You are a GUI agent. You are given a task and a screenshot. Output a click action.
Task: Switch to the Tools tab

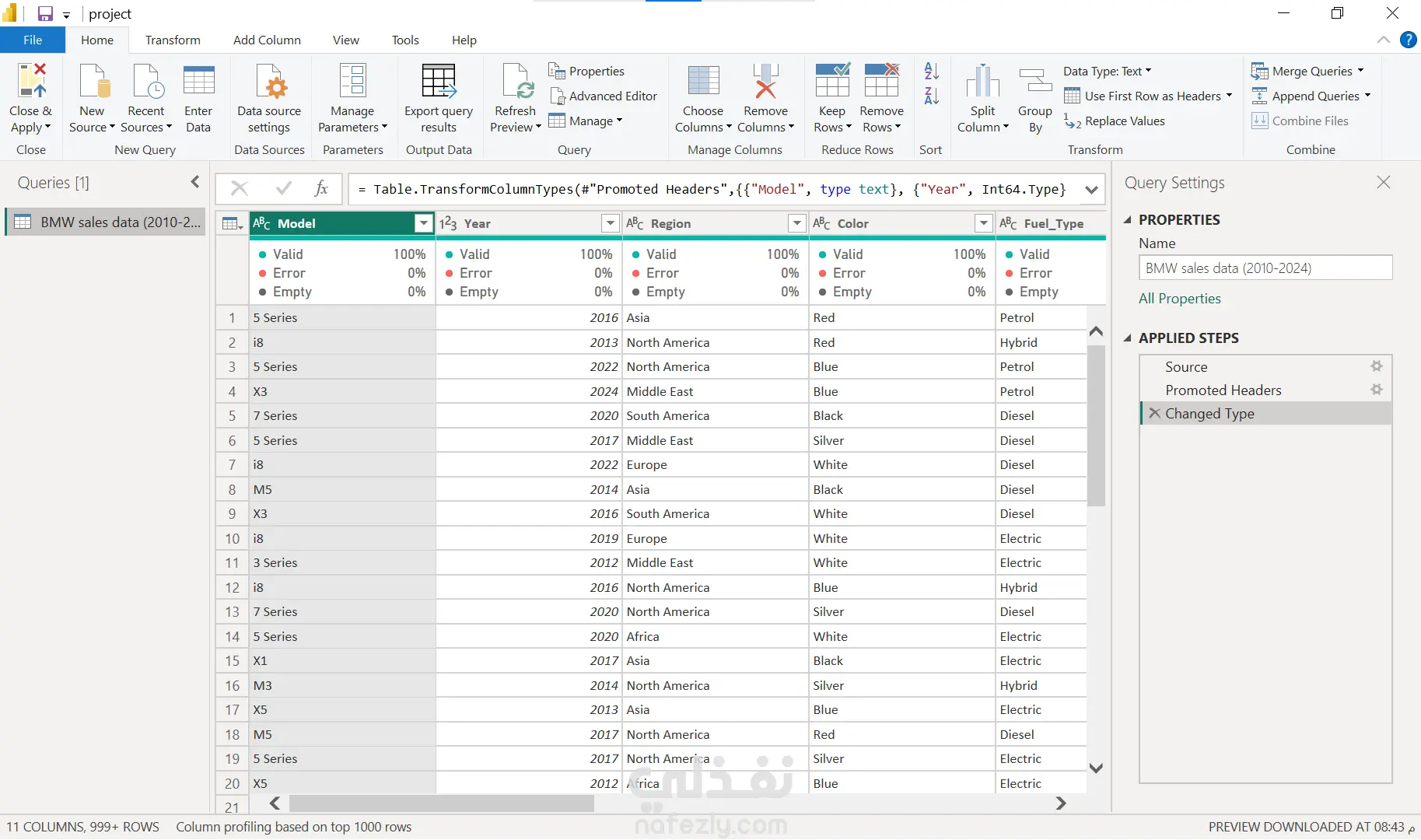[x=405, y=40]
